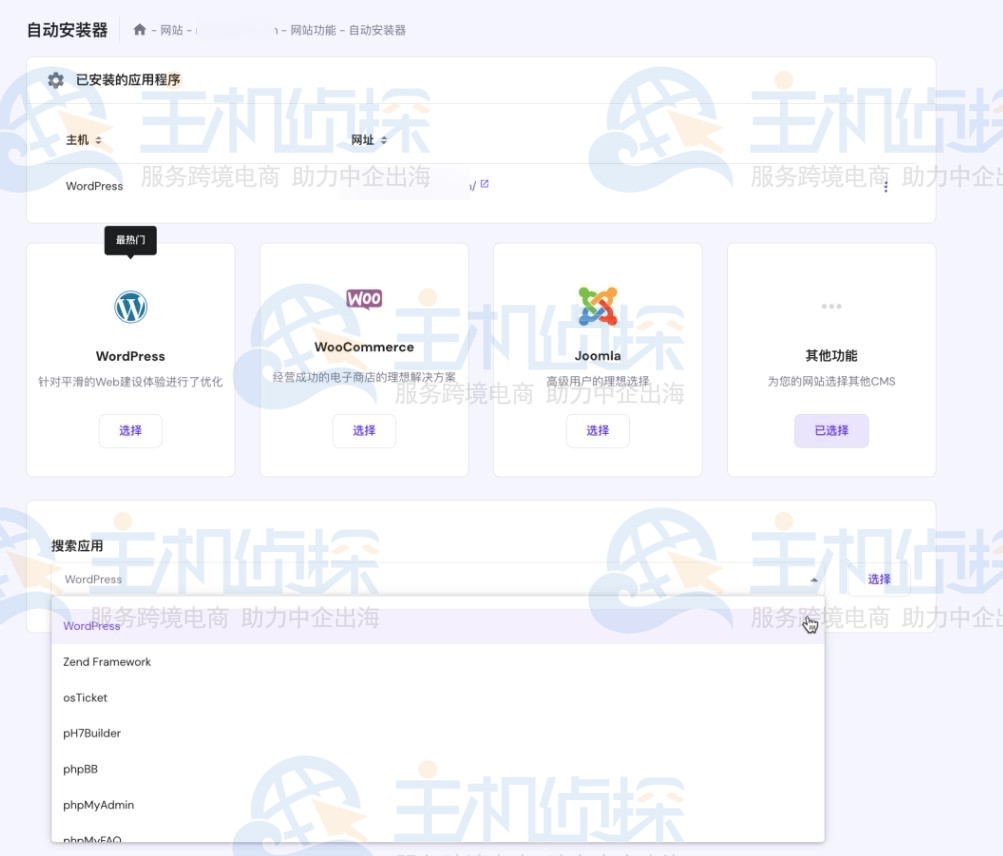Open the three-dot menu for WordPress row
Viewport: 1003px width, 856px height.
(886, 187)
